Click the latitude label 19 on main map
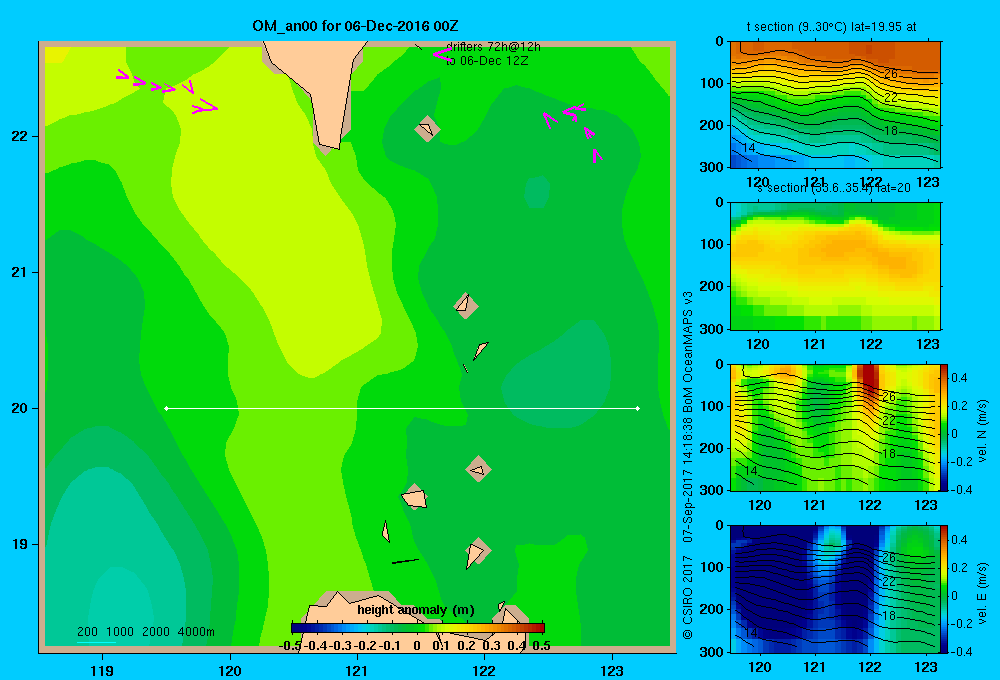 click(19, 544)
